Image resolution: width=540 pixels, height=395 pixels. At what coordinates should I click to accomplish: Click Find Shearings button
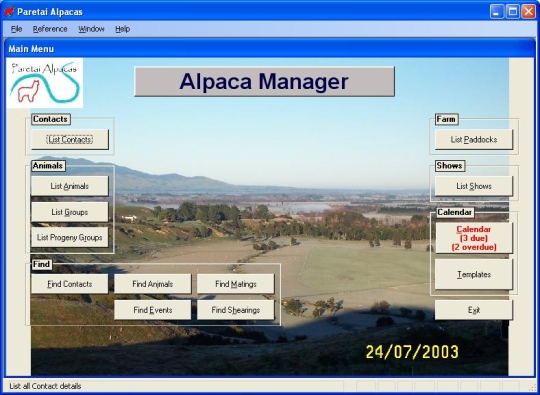pos(236,310)
